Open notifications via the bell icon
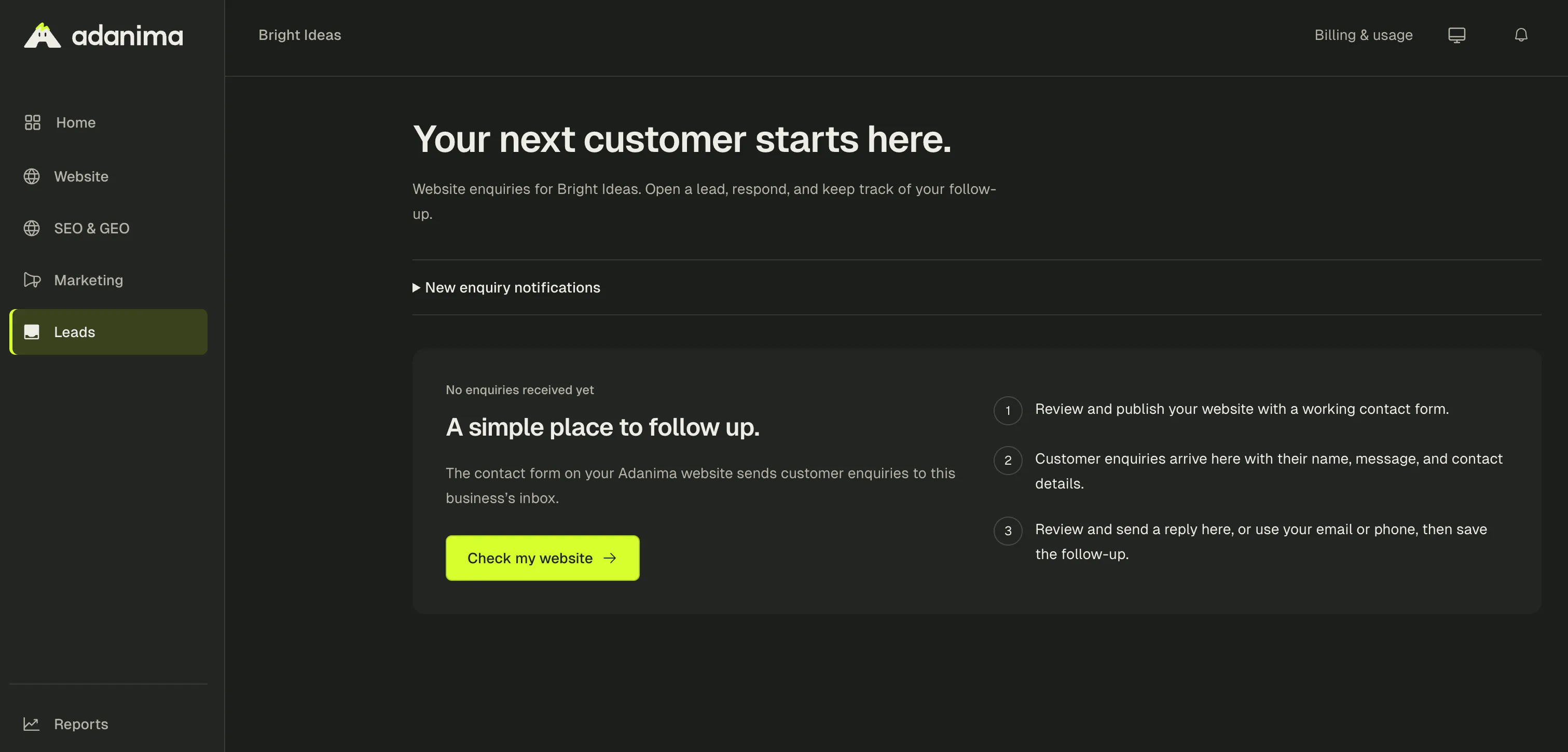Image resolution: width=1568 pixels, height=752 pixels. 1520,35
